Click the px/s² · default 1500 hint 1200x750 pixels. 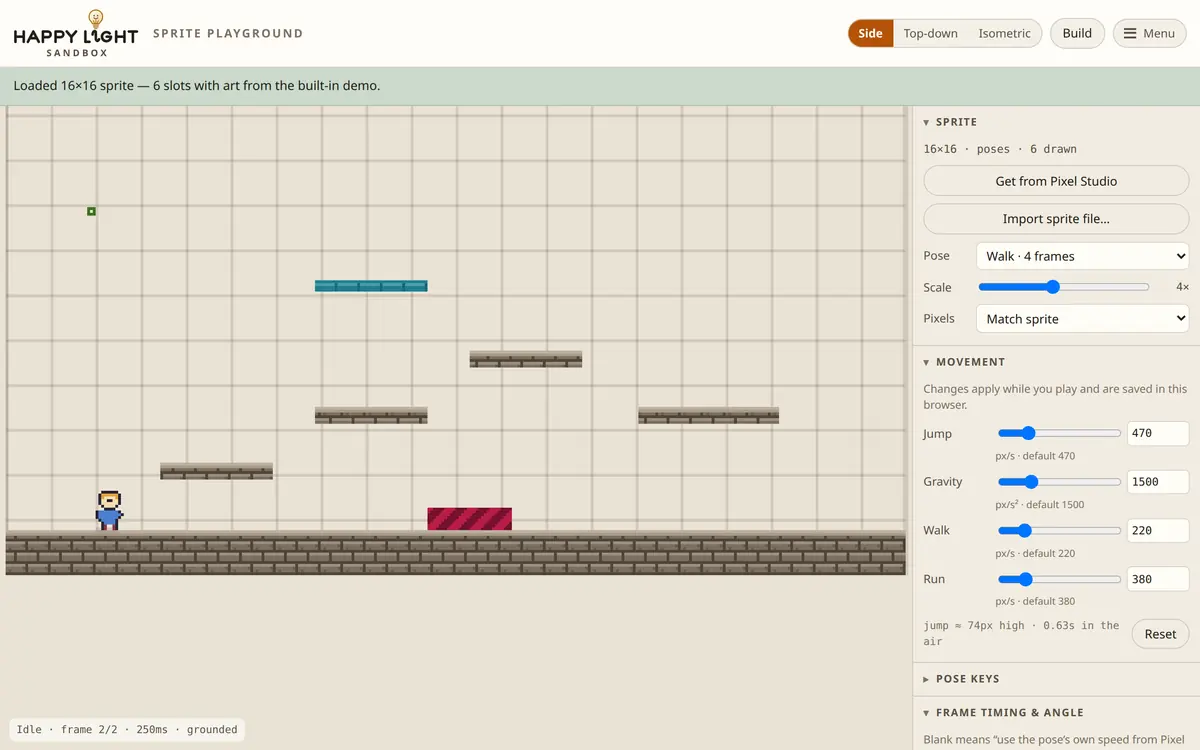click(x=1040, y=505)
